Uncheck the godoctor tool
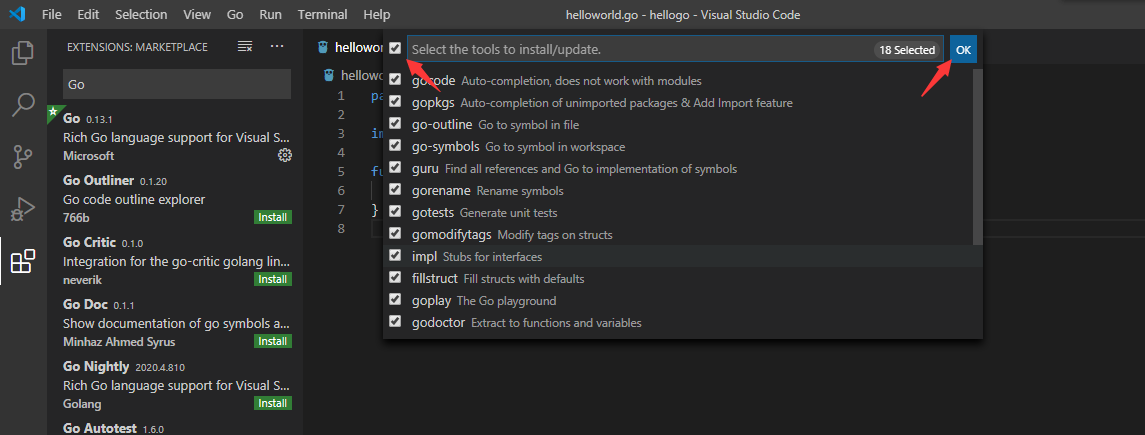1145x435 pixels. tap(395, 321)
